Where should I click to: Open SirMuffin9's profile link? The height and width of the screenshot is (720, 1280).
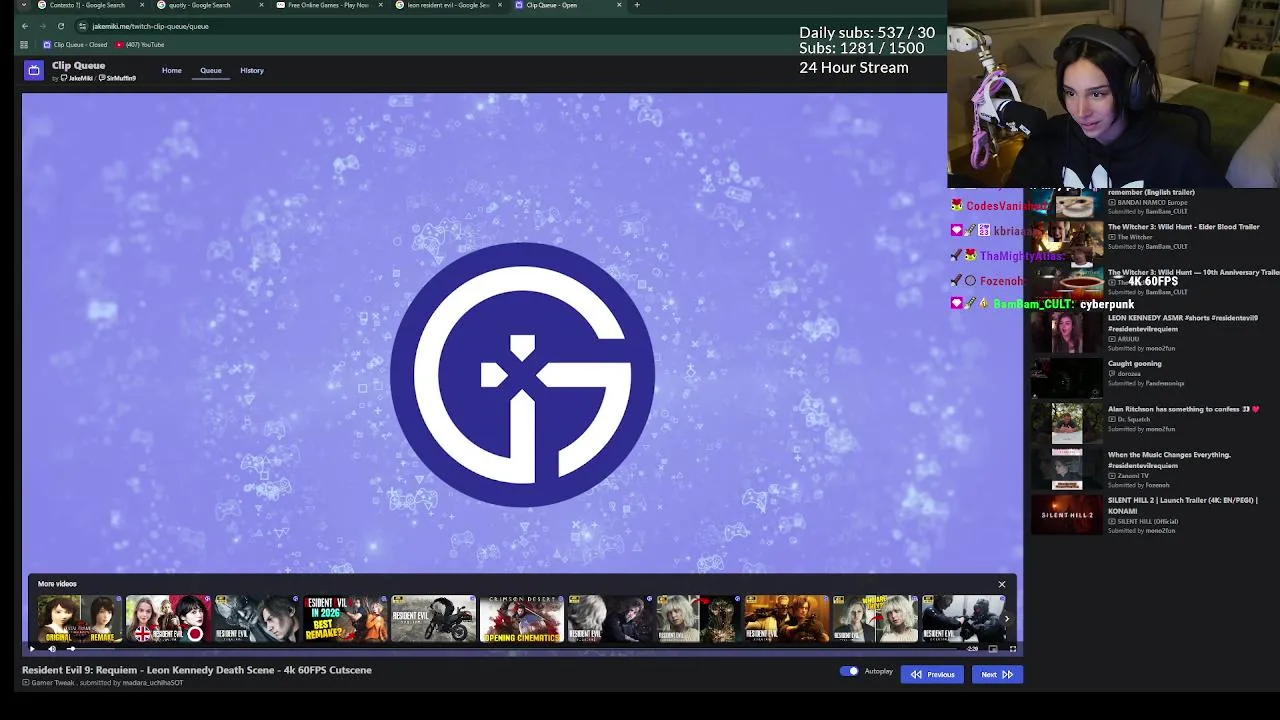[x=118, y=78]
